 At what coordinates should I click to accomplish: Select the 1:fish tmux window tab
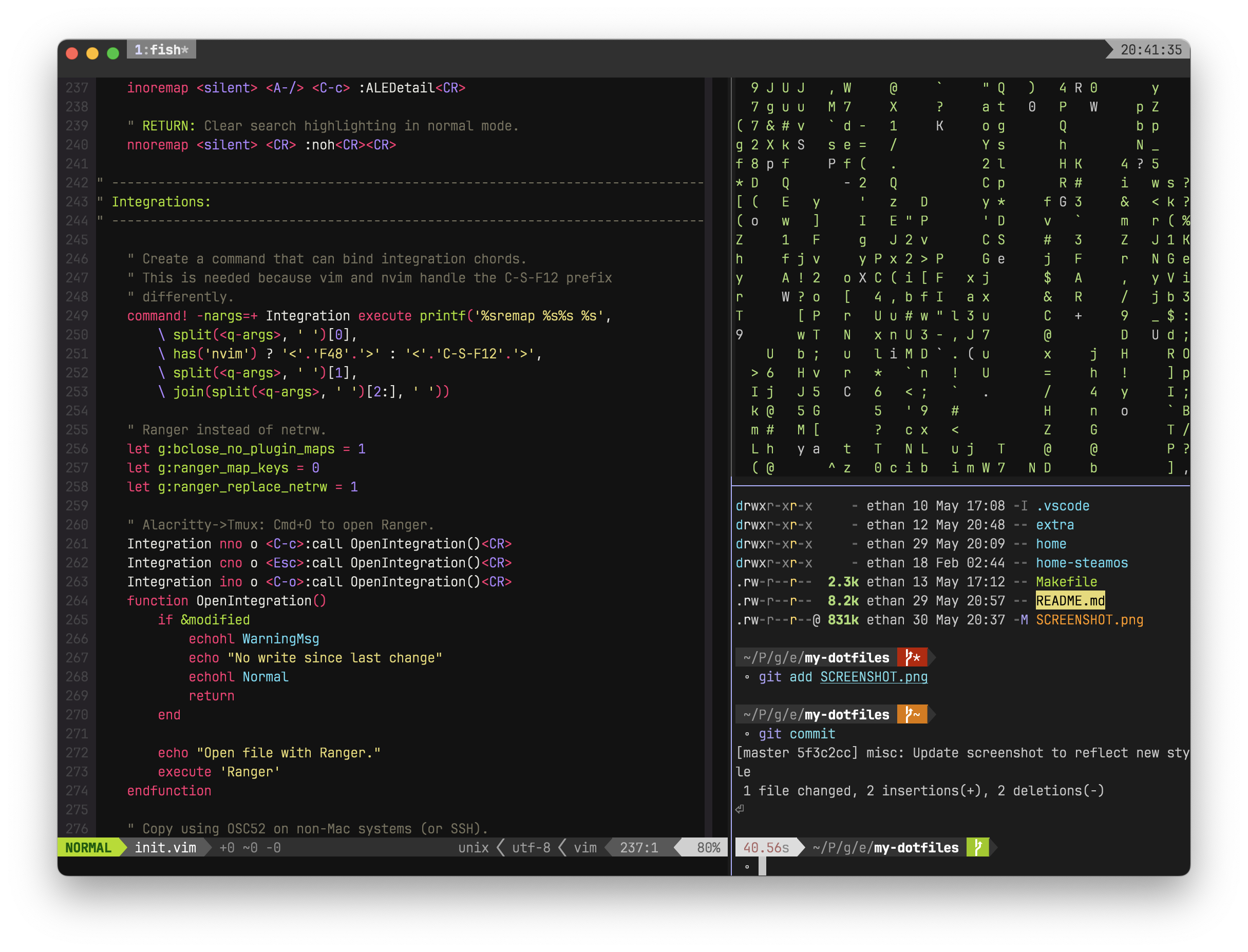pos(162,50)
